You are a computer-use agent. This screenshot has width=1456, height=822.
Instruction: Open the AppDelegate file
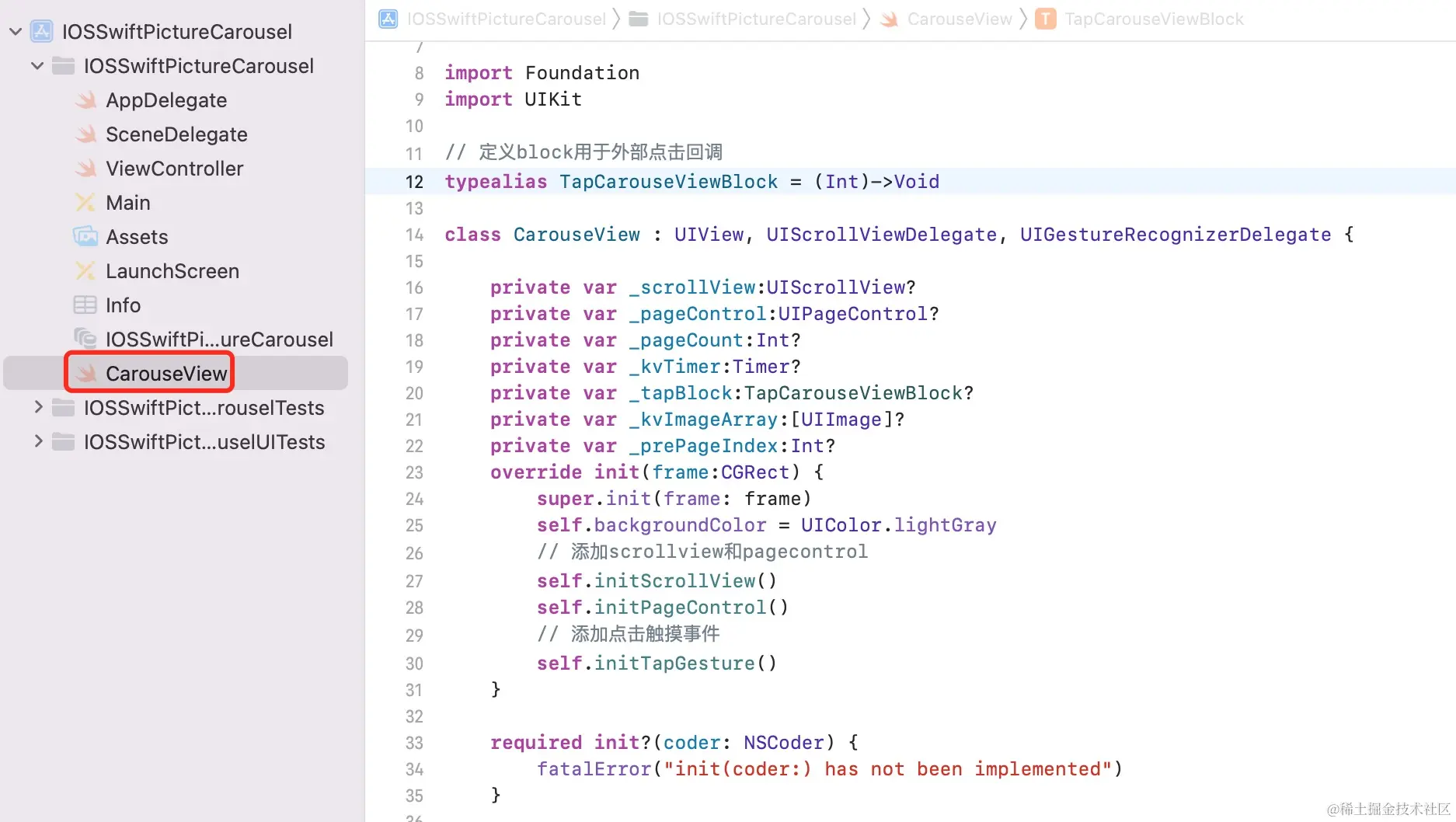166,100
